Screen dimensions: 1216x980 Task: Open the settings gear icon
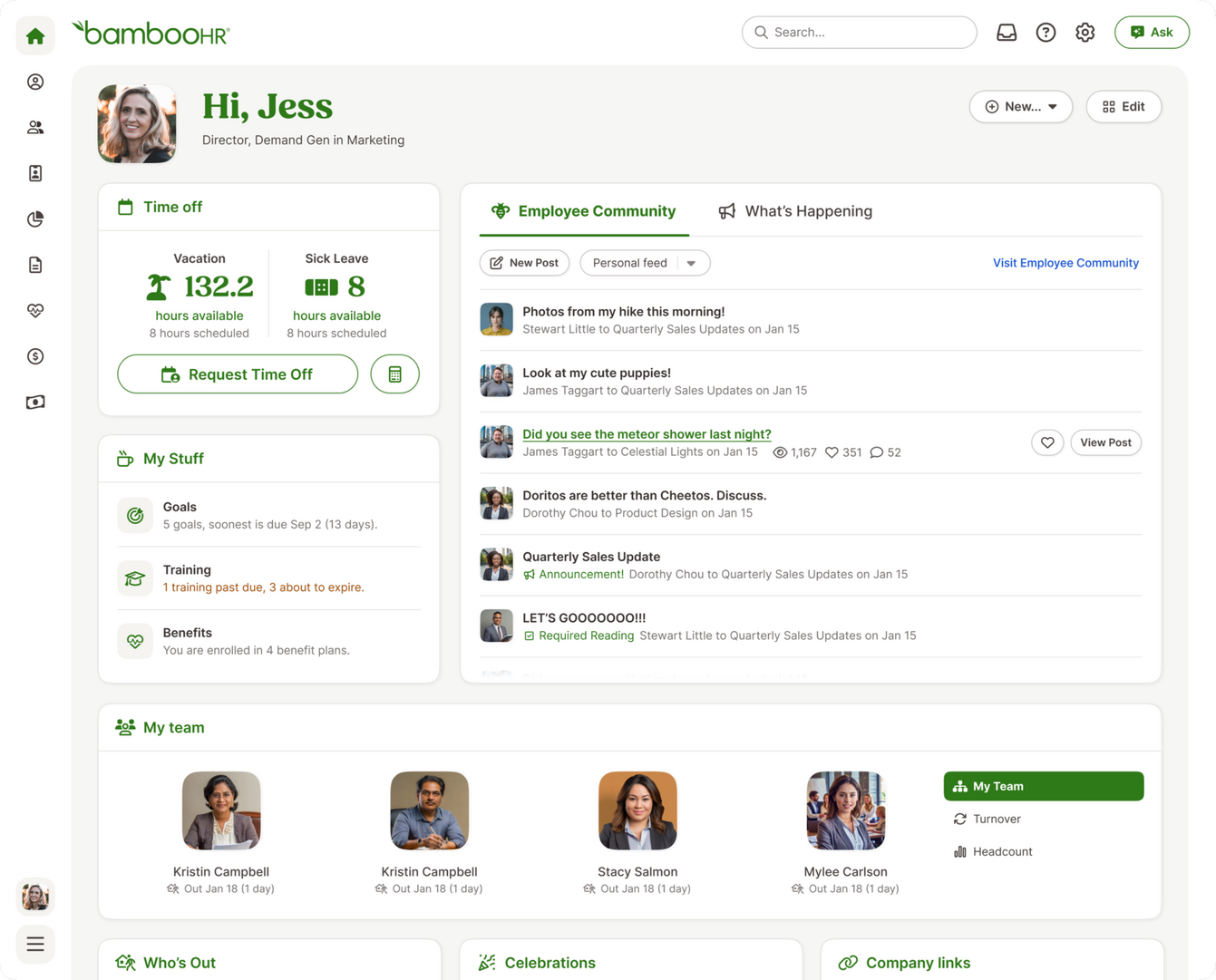click(1085, 33)
